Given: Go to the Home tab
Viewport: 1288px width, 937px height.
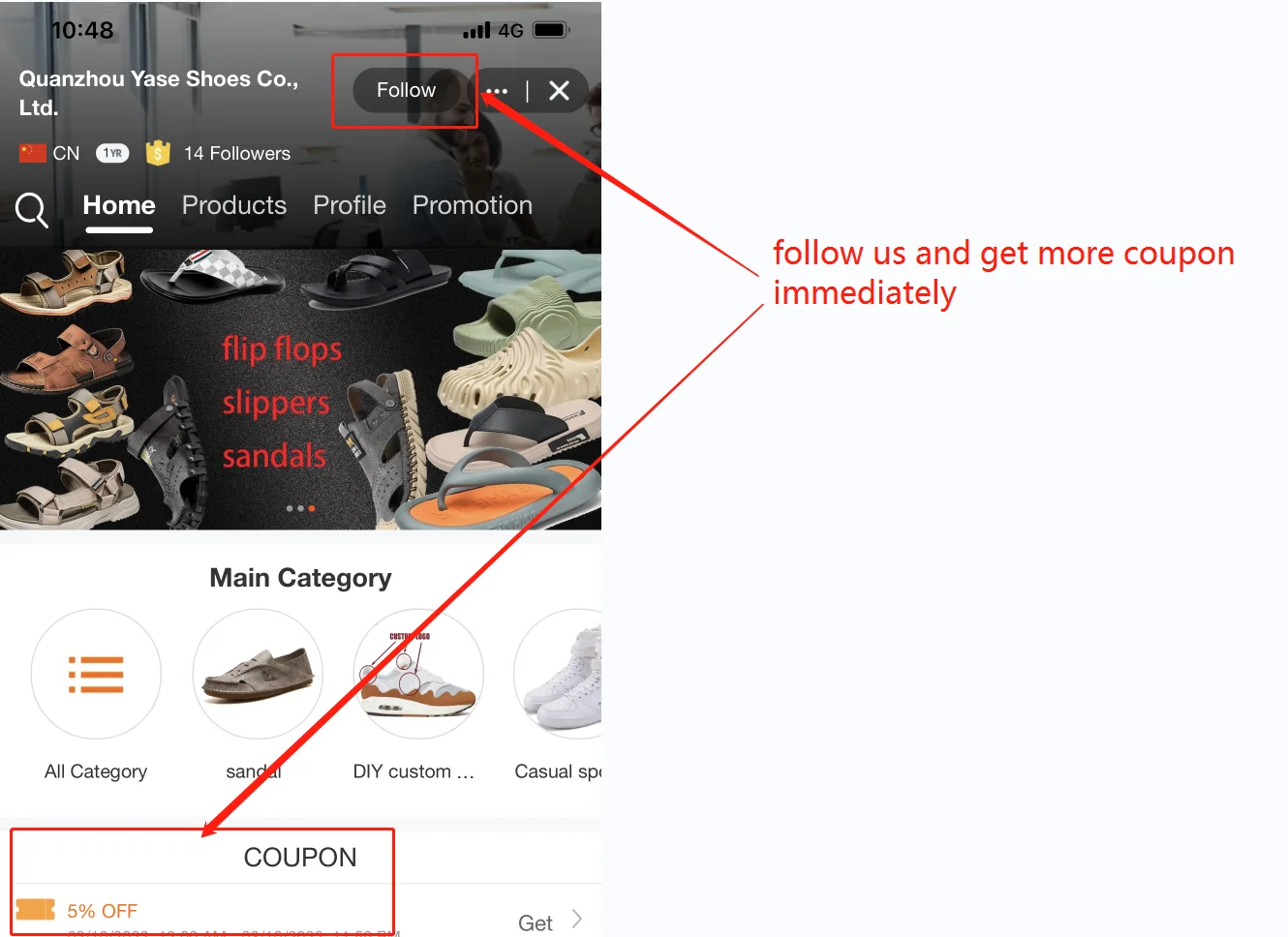Looking at the screenshot, I should (x=119, y=205).
